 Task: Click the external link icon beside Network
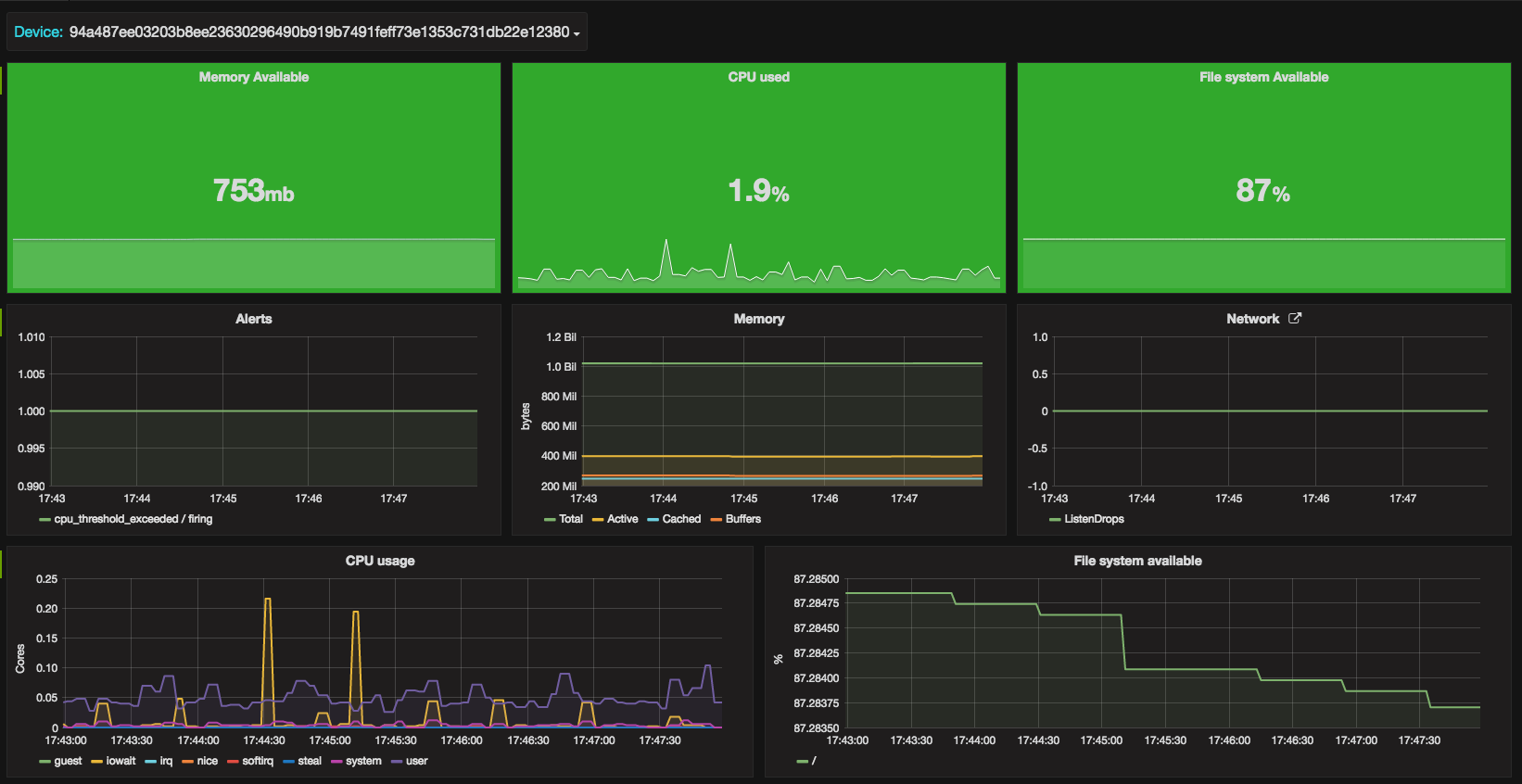point(1295,318)
